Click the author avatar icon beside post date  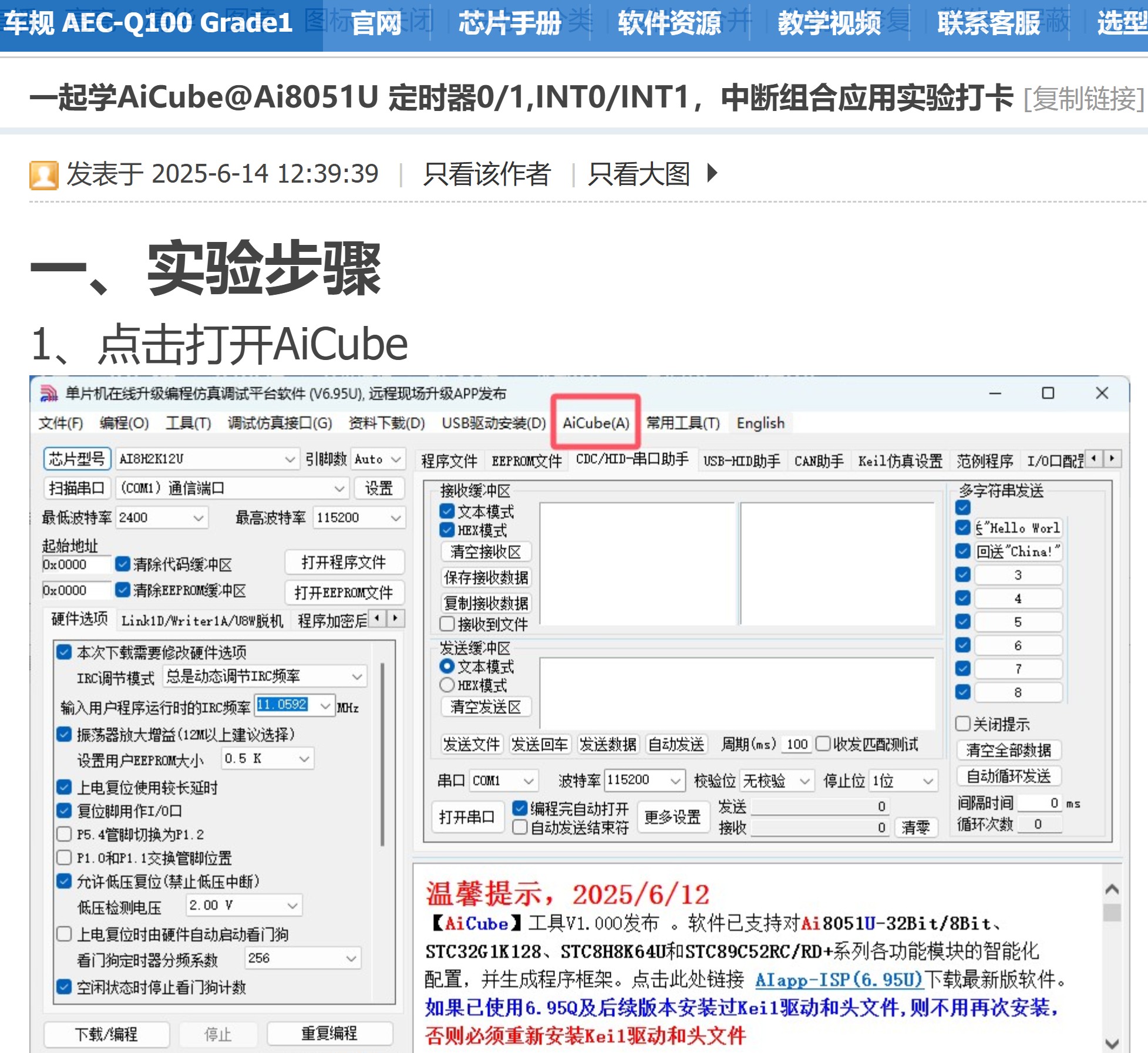coord(44,175)
